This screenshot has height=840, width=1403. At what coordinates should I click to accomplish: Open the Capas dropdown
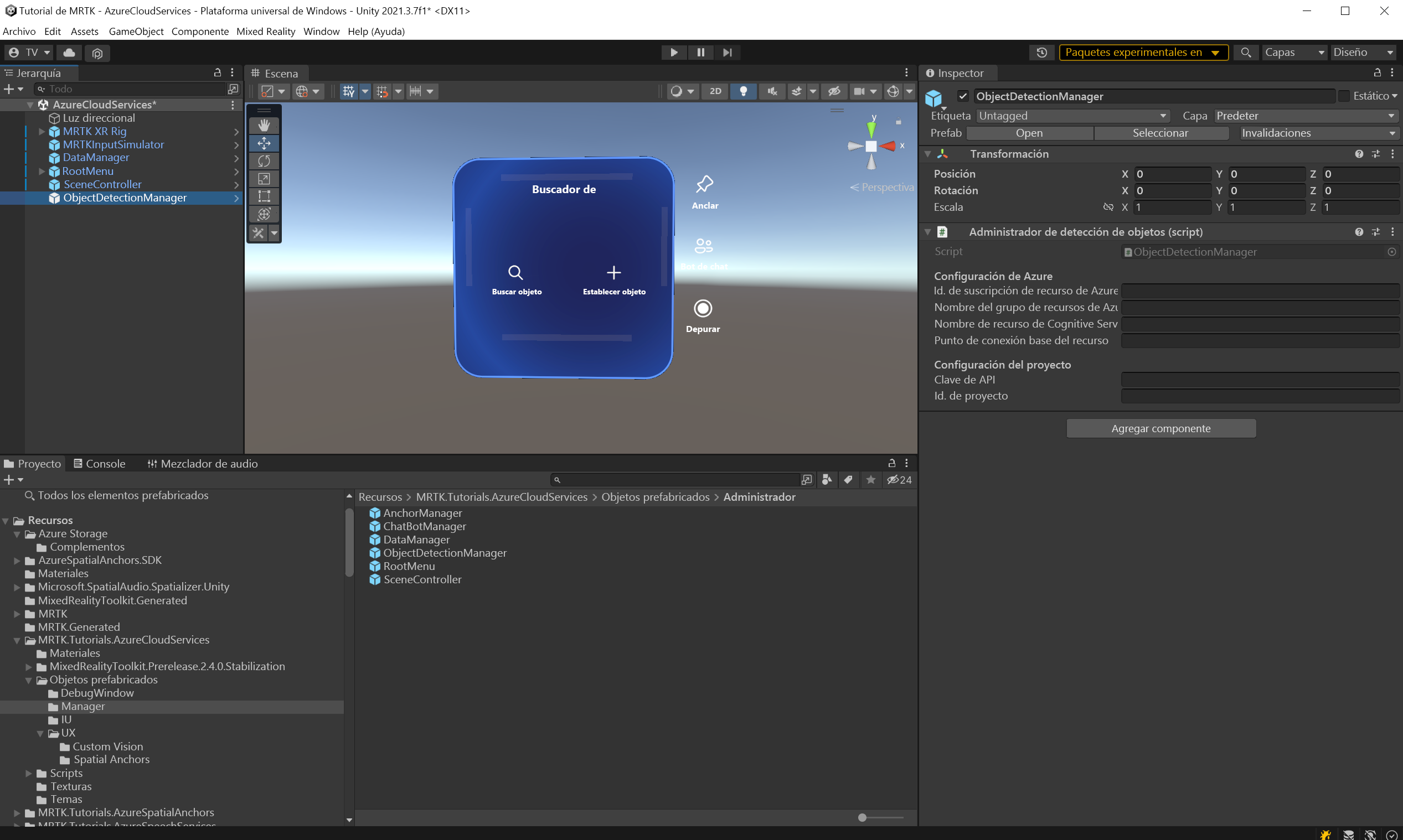pos(1295,52)
